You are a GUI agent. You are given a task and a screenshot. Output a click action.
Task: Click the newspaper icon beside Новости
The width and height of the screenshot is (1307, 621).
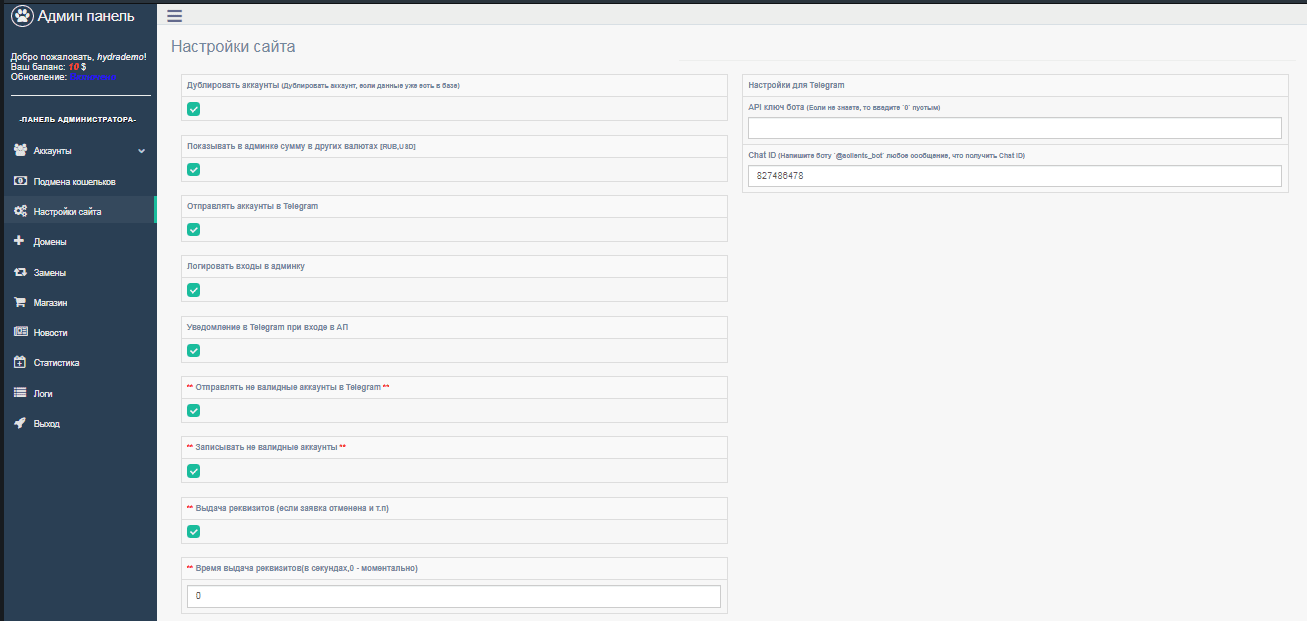point(20,332)
